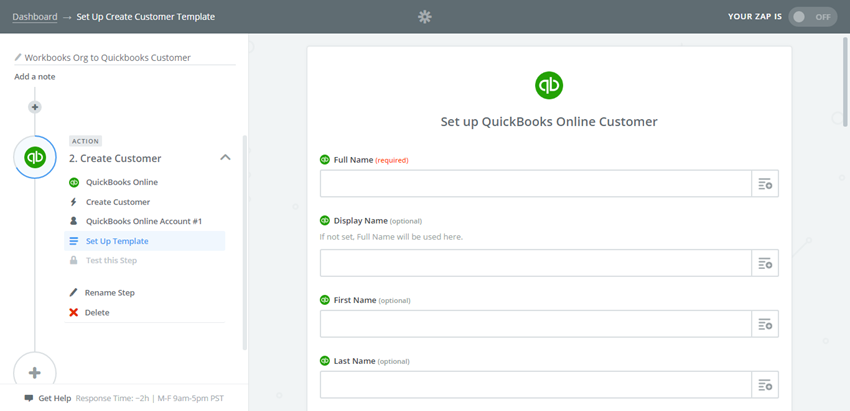Image resolution: width=850 pixels, height=411 pixels.
Task: Add a step with small plus above action
Action: point(35,107)
